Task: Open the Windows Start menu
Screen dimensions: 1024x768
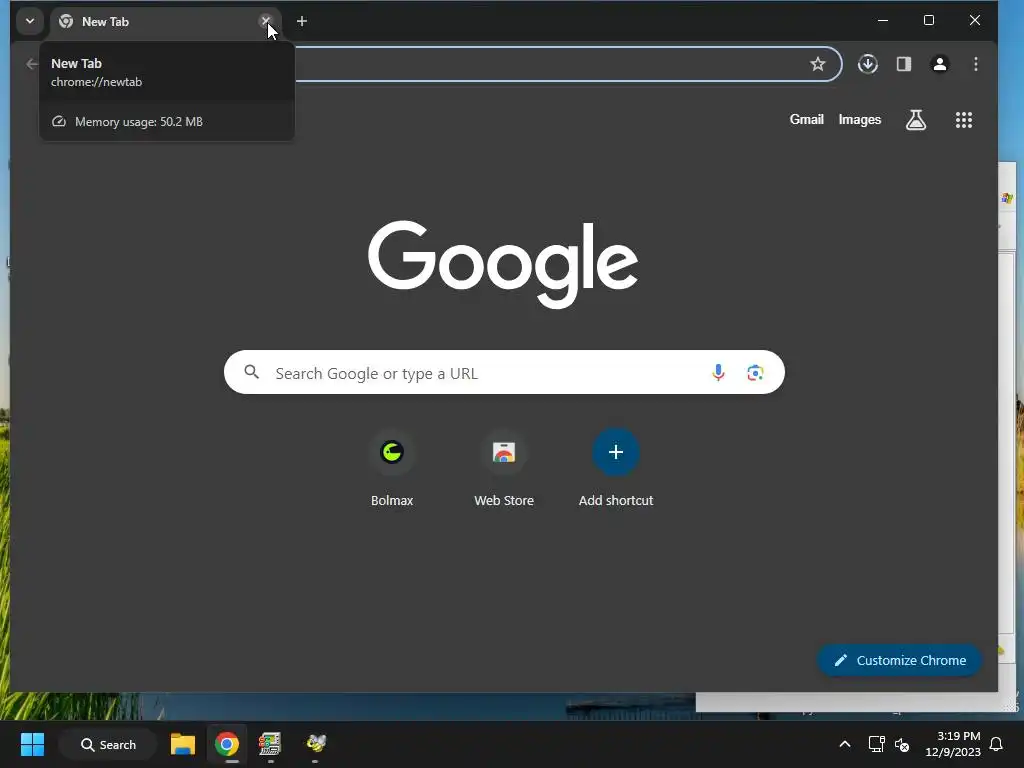Action: pos(32,744)
